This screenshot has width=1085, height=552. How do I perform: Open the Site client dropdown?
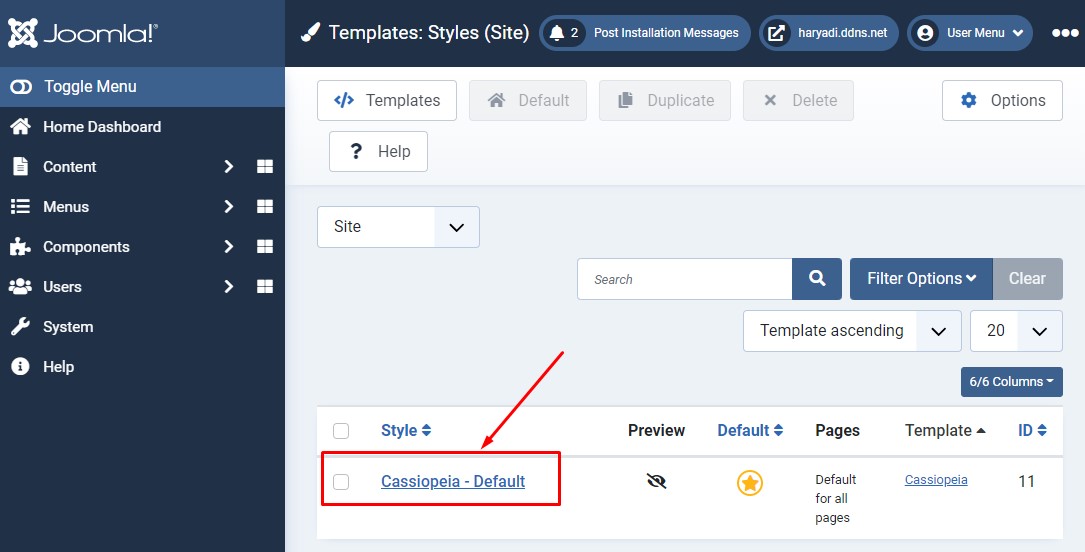point(398,227)
